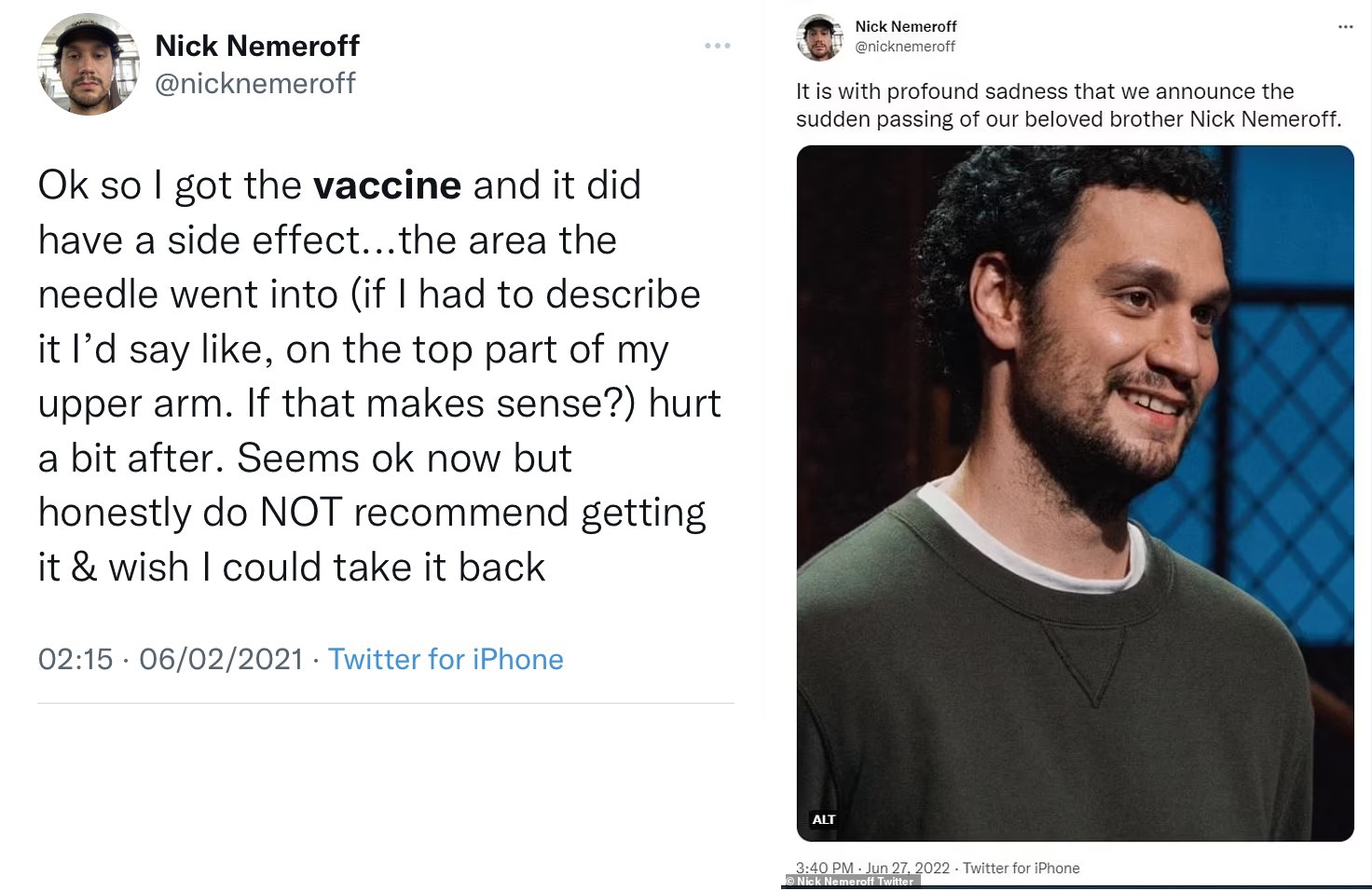
Task: Click the small Nick Nemeroff name above the announcement
Action: tap(906, 26)
